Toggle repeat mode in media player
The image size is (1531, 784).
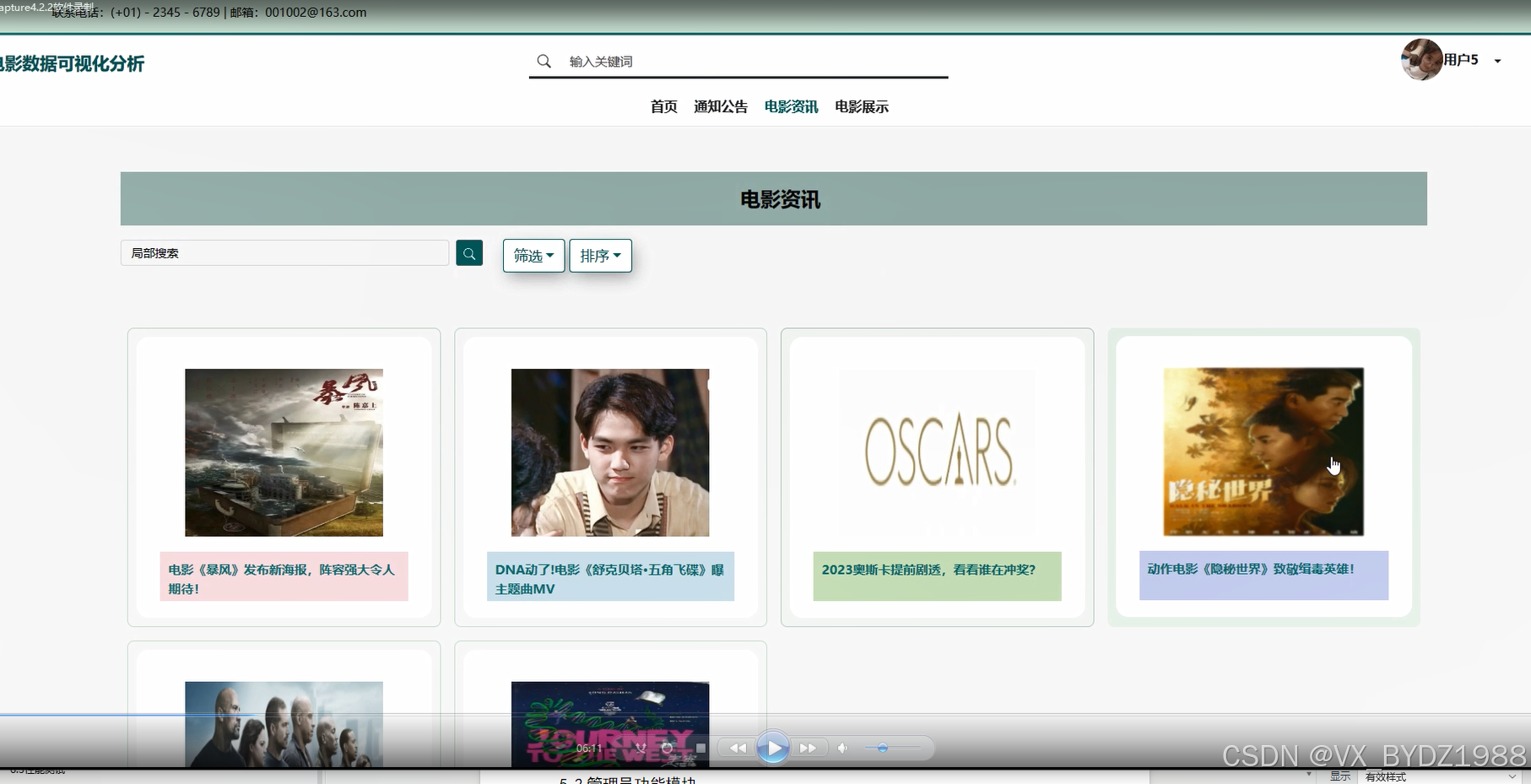pyautogui.click(x=667, y=748)
